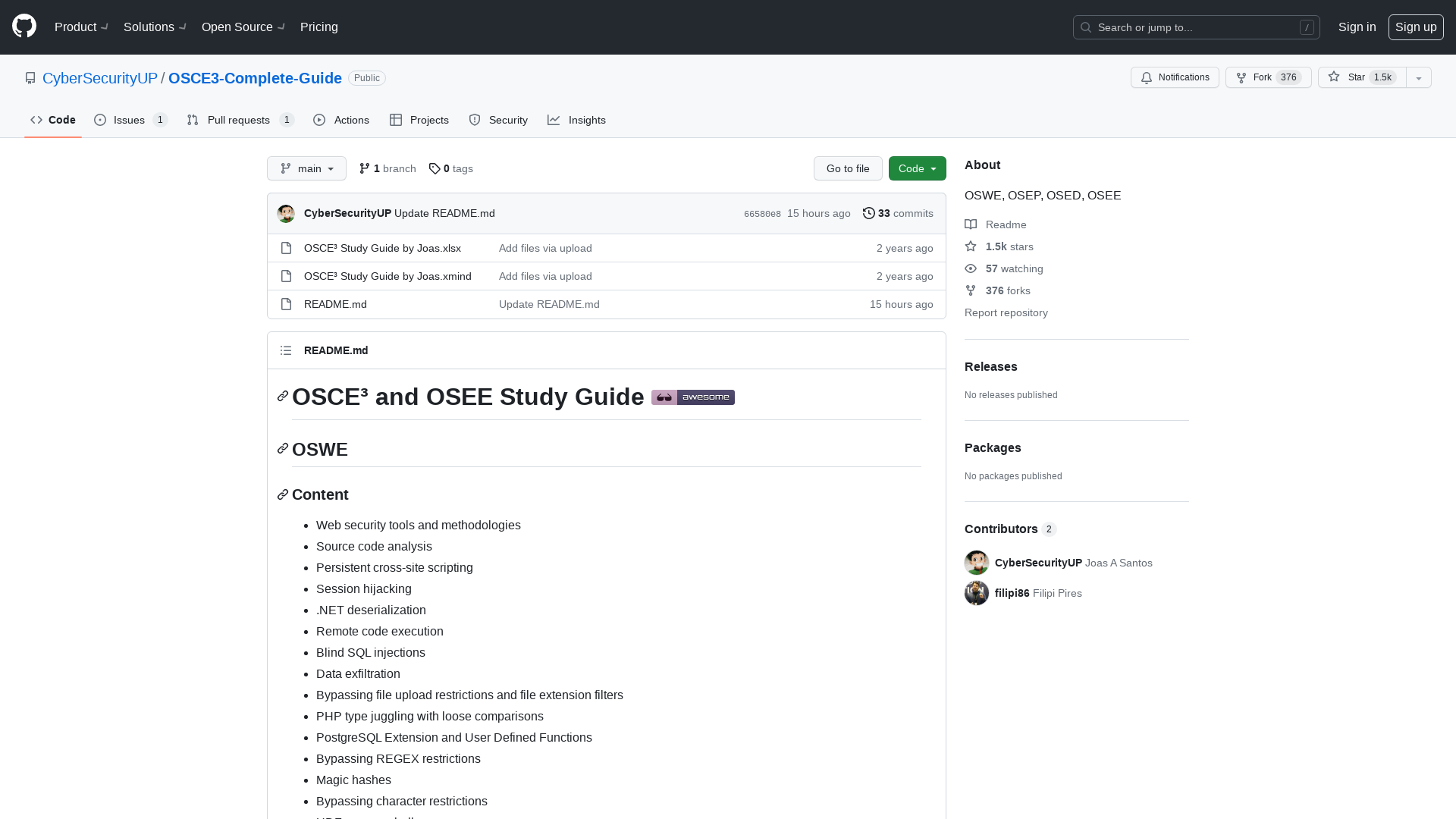
Task: Open the Pricing page
Action: tap(319, 27)
